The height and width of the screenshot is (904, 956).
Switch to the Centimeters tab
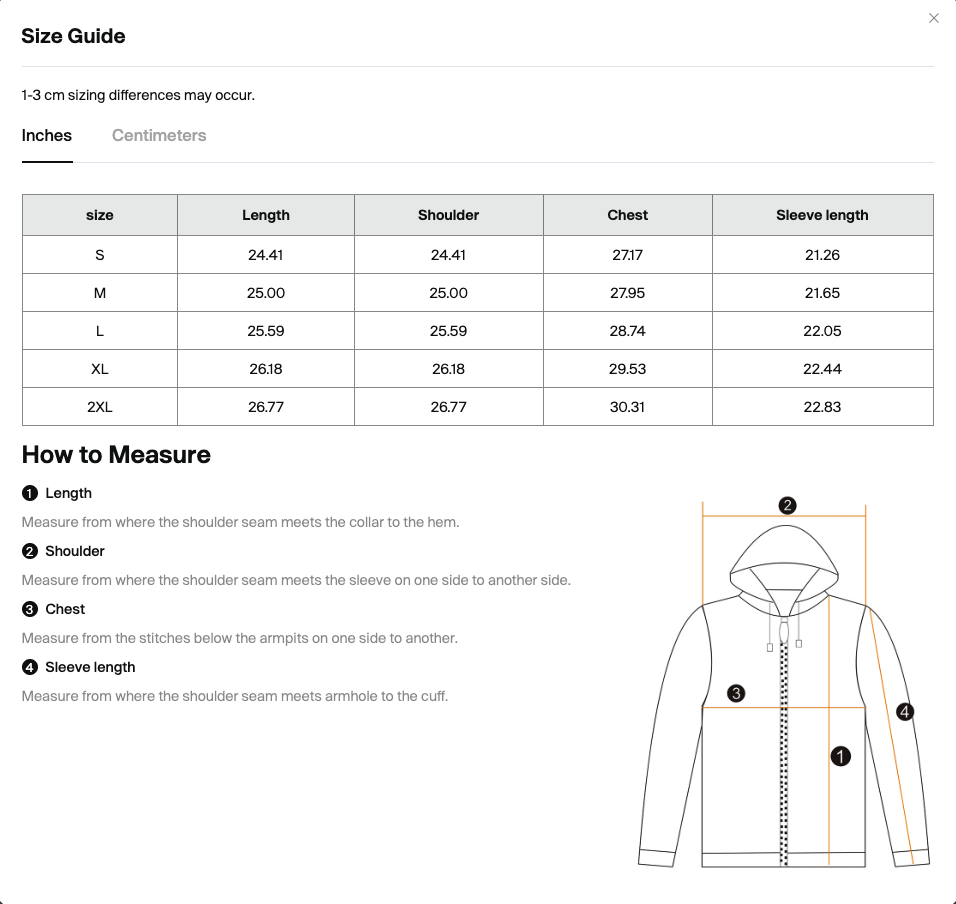[159, 135]
